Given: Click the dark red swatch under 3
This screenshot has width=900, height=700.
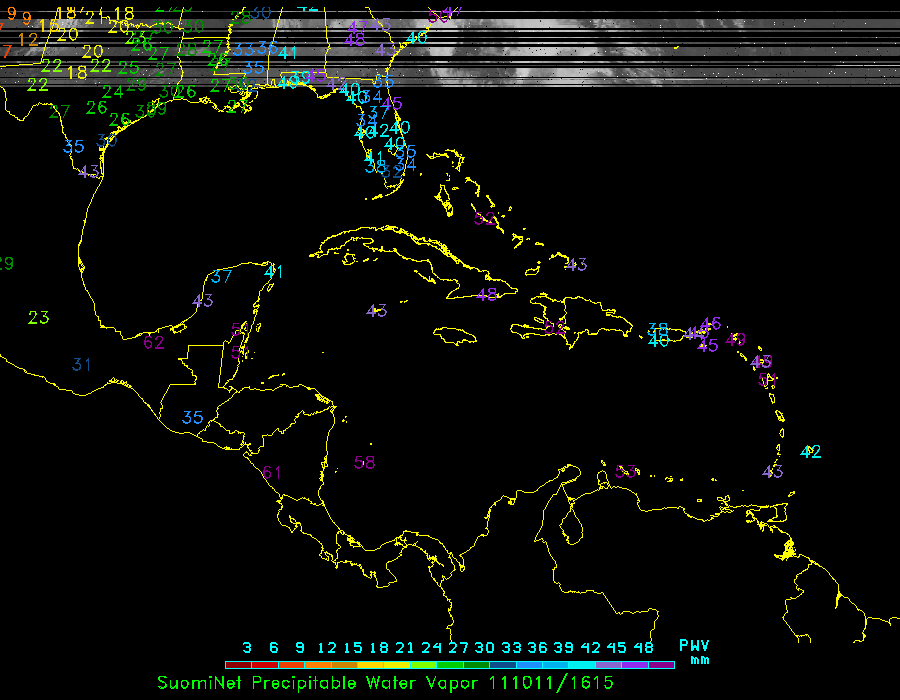Looking at the screenshot, I should (238, 664).
